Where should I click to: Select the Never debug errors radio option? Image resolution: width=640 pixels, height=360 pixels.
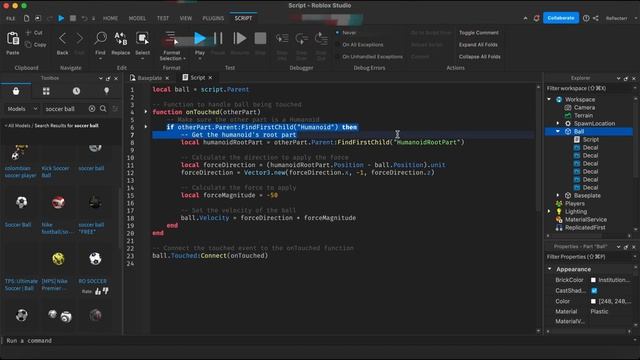(x=337, y=32)
